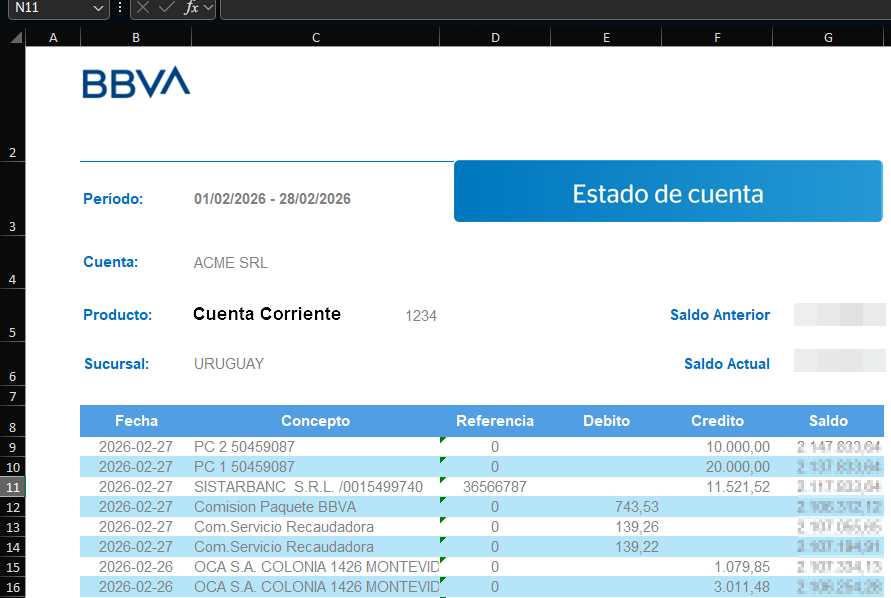This screenshot has width=891, height=598.
Task: Click the debit amount 743,53
Action: click(x=636, y=506)
